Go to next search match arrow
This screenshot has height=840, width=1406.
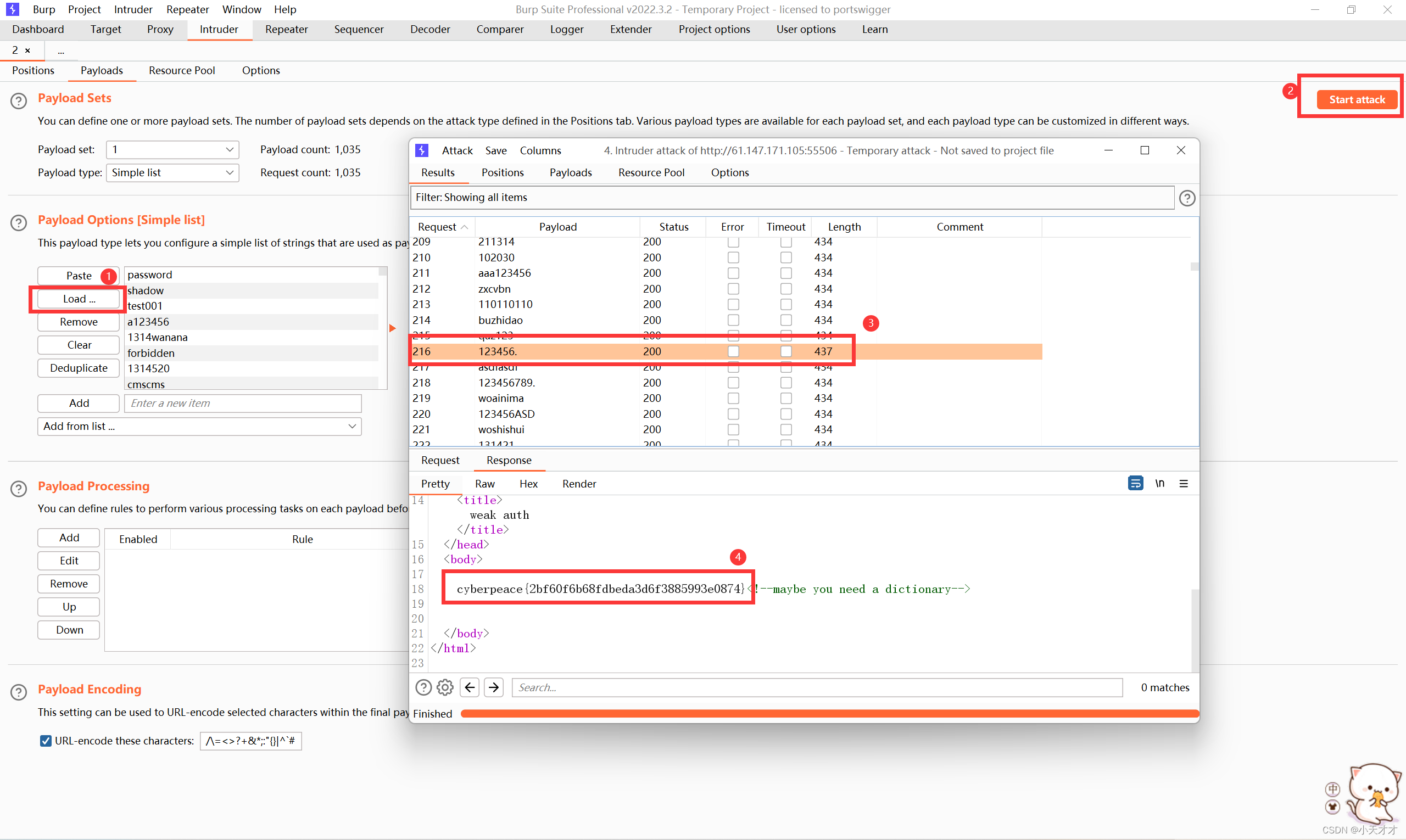point(494,687)
